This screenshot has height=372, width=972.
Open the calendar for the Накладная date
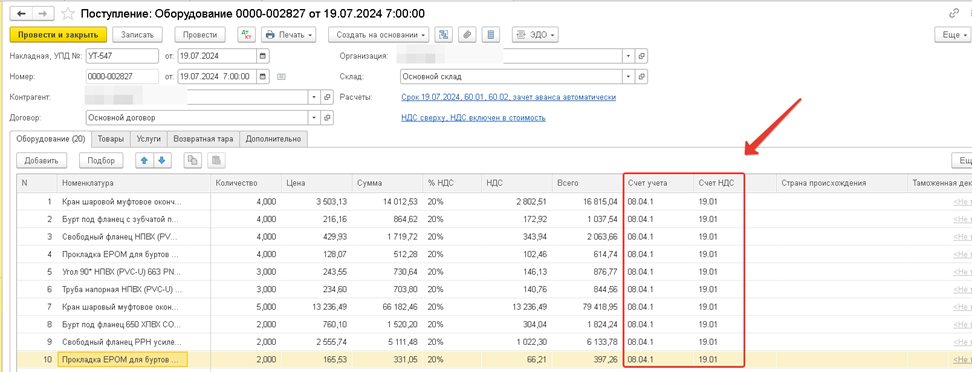[x=263, y=56]
